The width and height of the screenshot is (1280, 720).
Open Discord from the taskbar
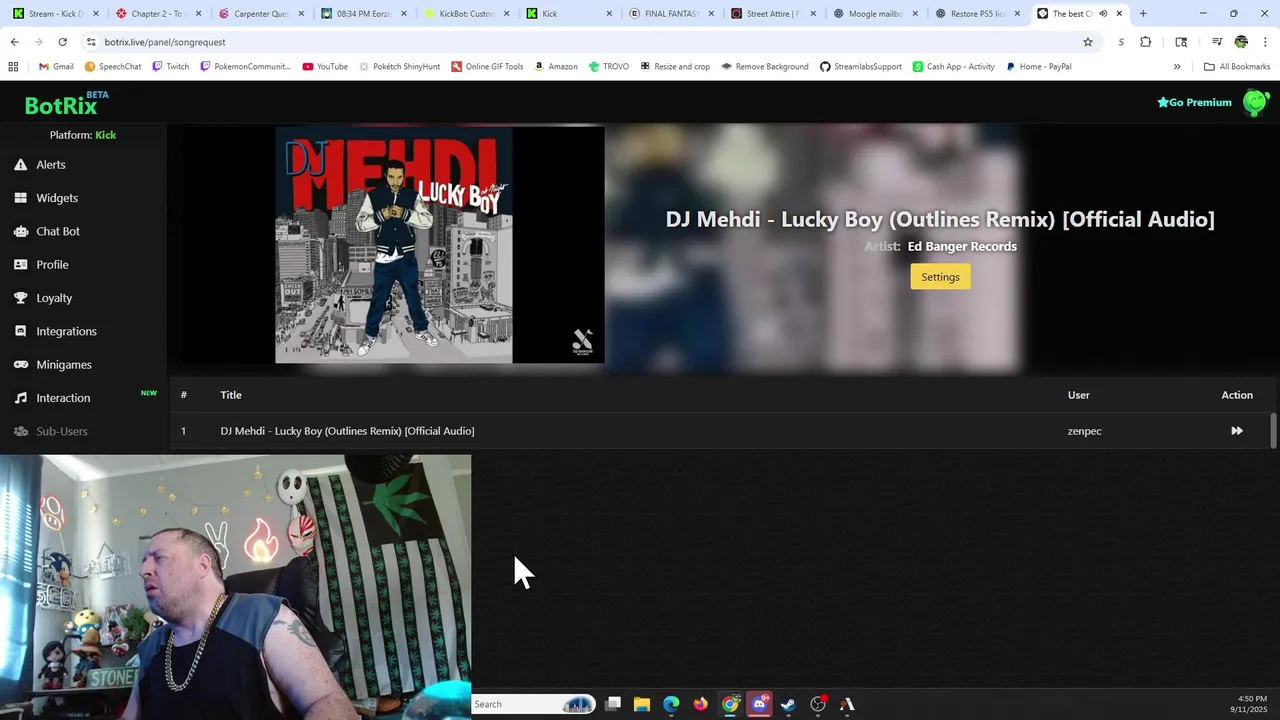[x=759, y=704]
